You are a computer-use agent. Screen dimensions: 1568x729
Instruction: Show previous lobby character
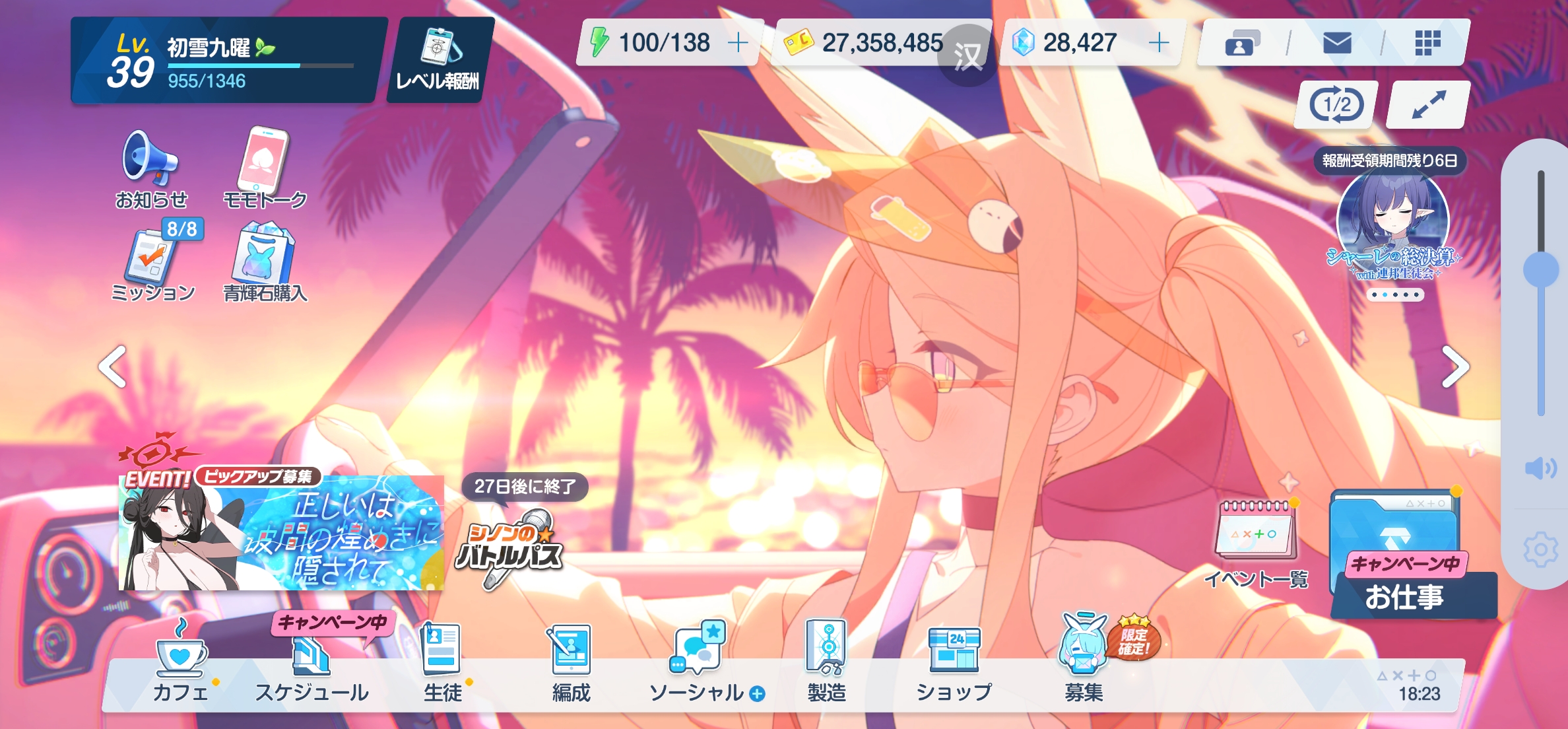(x=113, y=366)
